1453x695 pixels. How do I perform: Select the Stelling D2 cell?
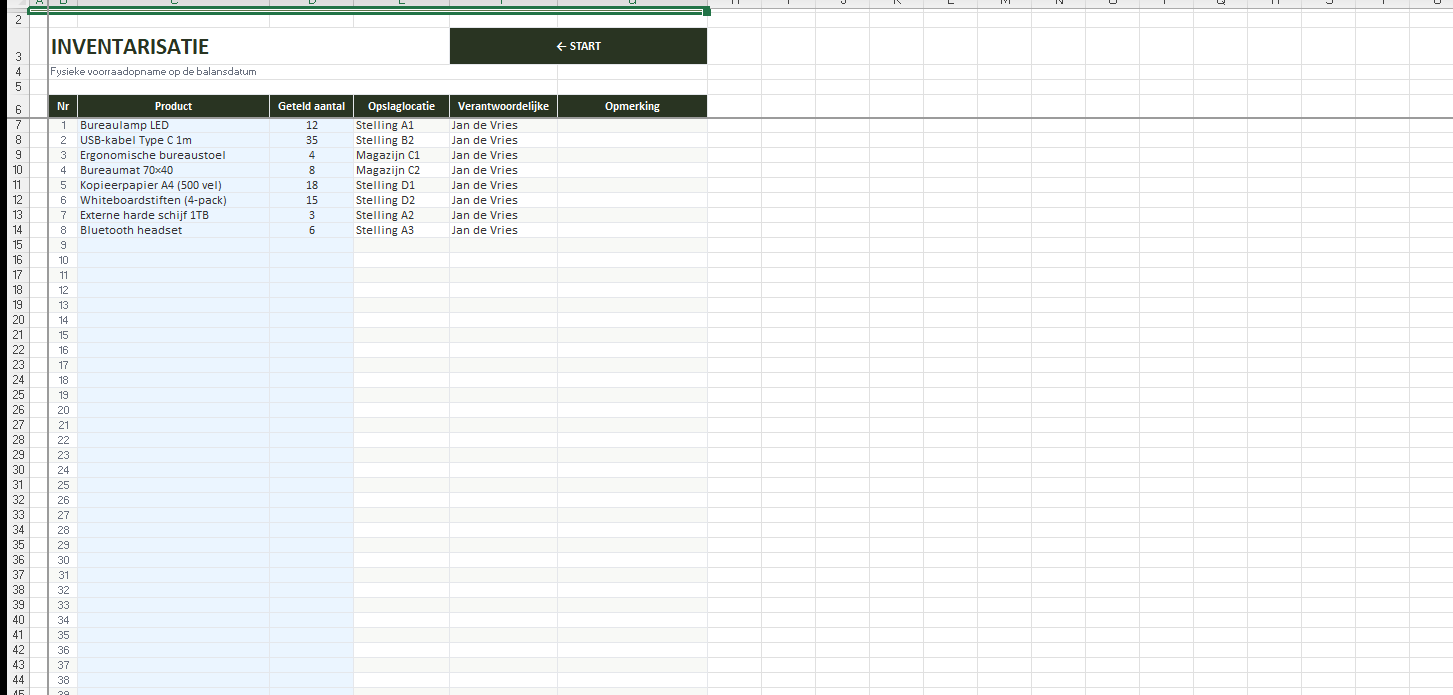pyautogui.click(x=385, y=200)
